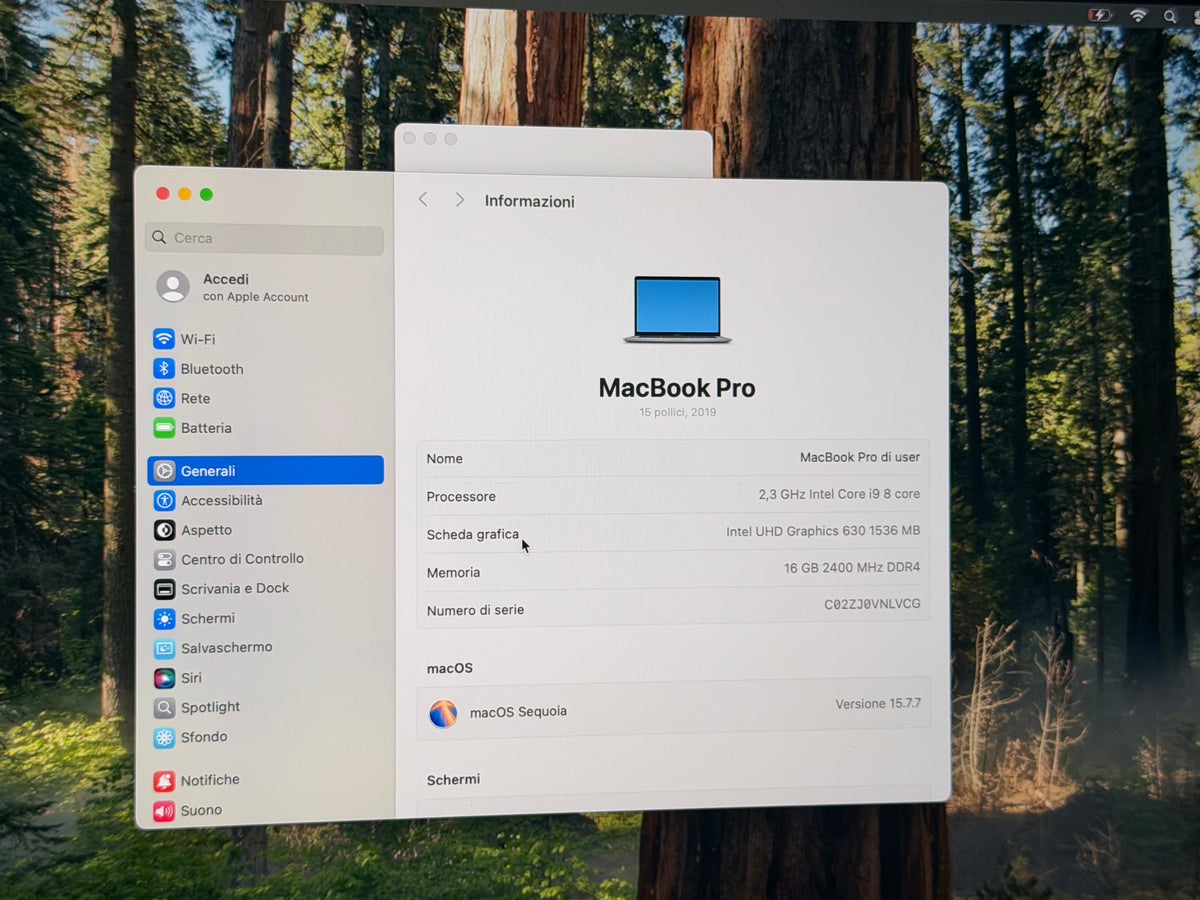Open the Schermi icon in sidebar
The width and height of the screenshot is (1200, 900).
coord(164,619)
